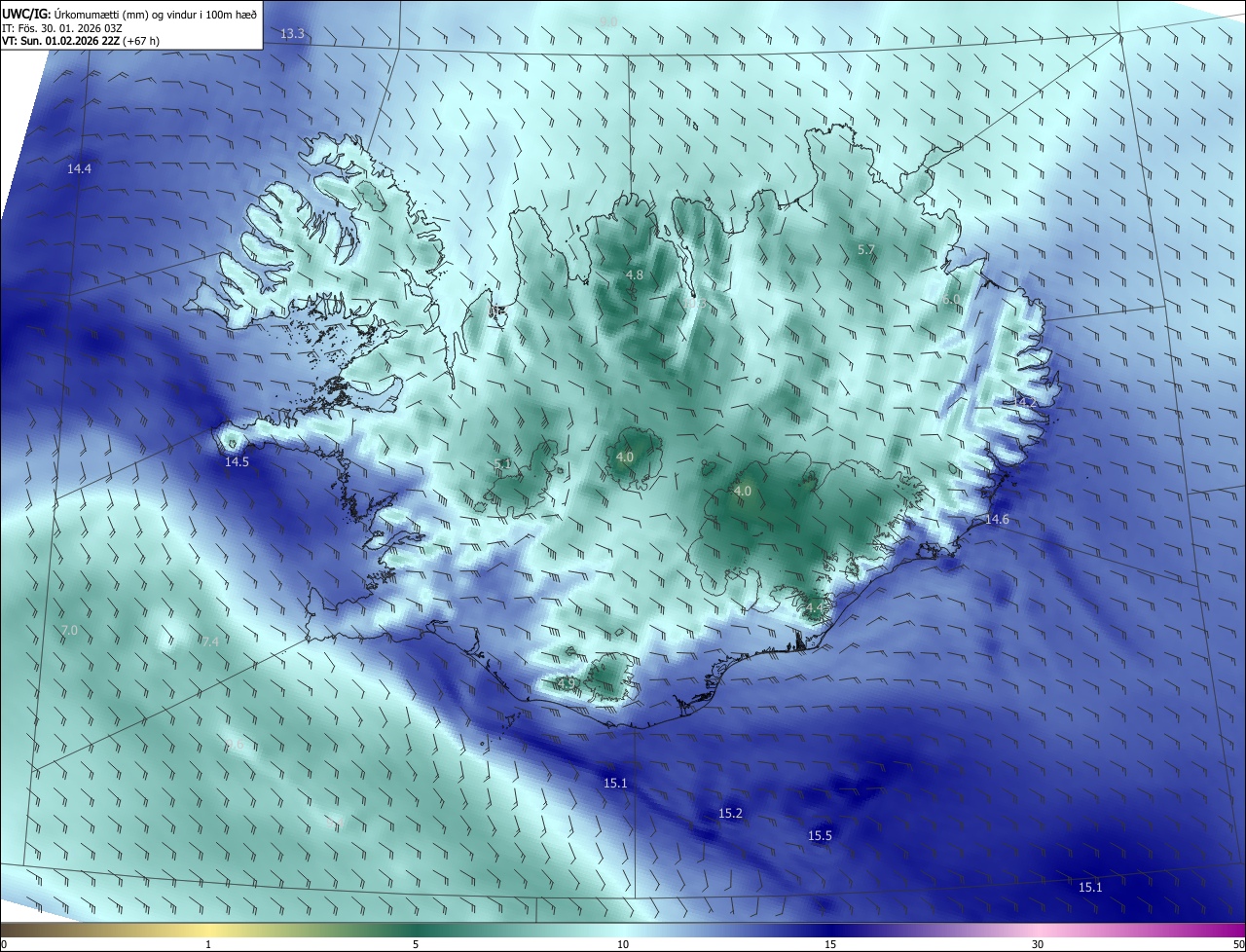This screenshot has height=952, width=1246.
Task: Click the 6.0 value label
Action: 951,300
